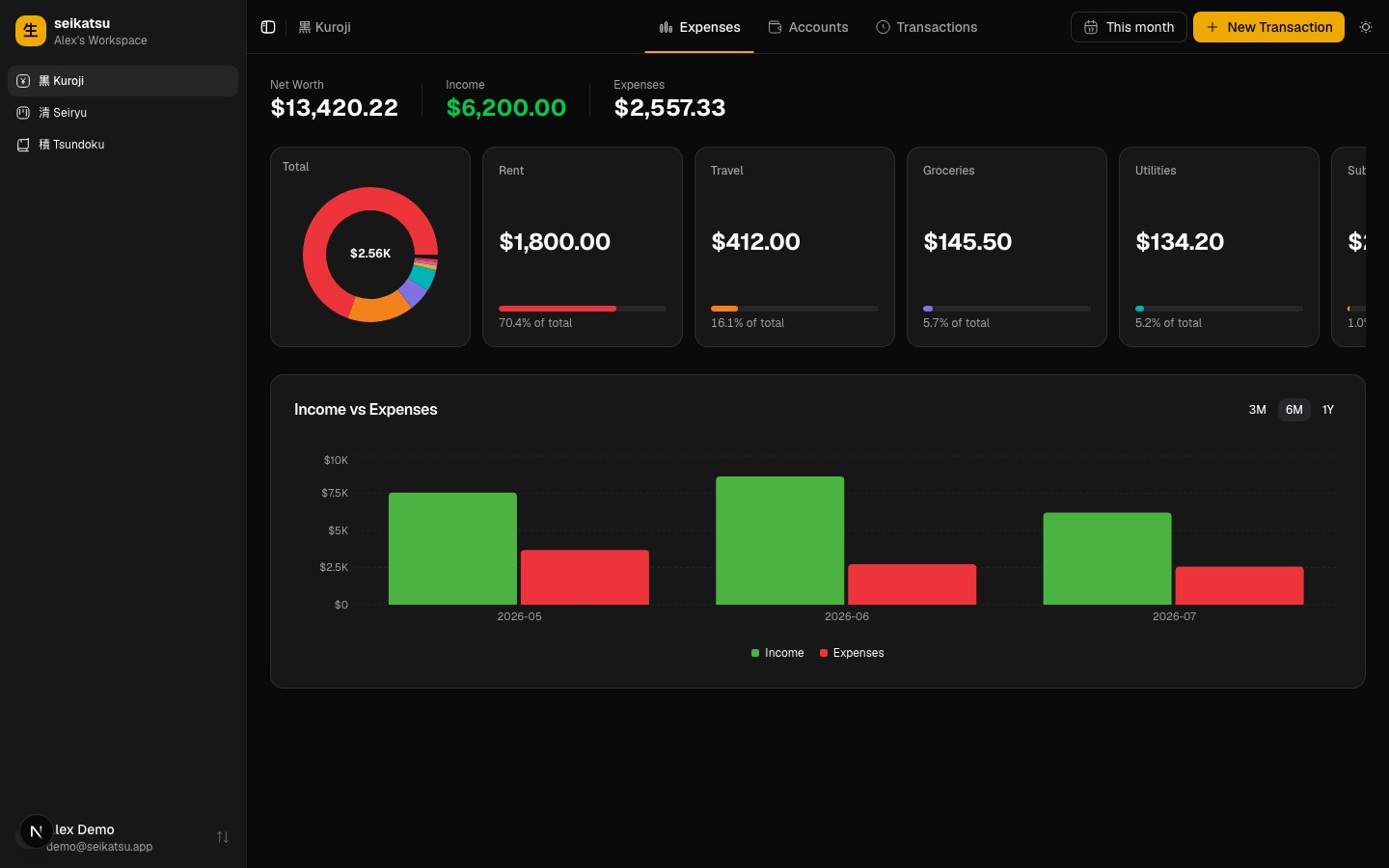
Task: Click the Rent progress bar
Action: click(583, 309)
